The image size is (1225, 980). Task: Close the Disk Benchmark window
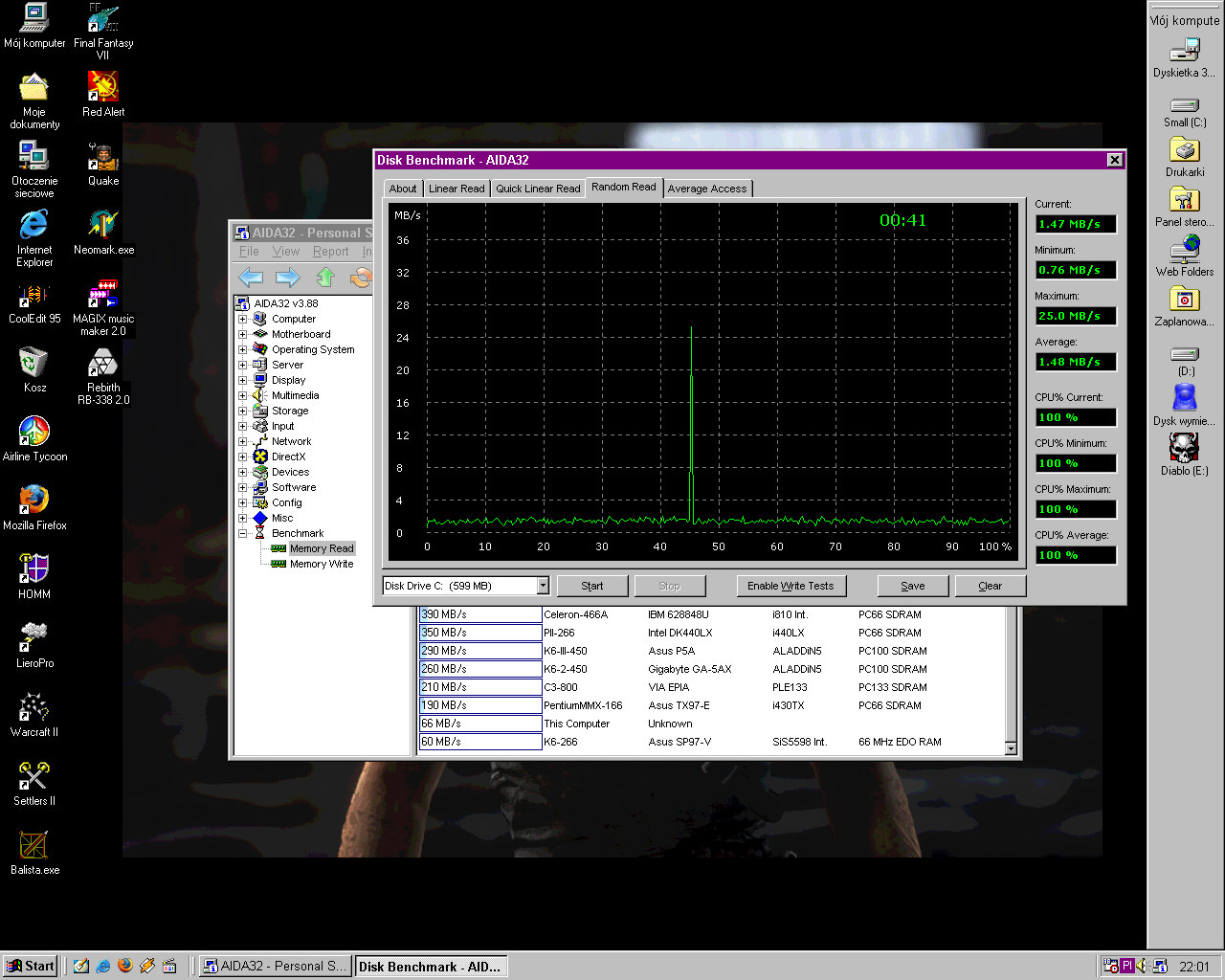tap(1115, 160)
